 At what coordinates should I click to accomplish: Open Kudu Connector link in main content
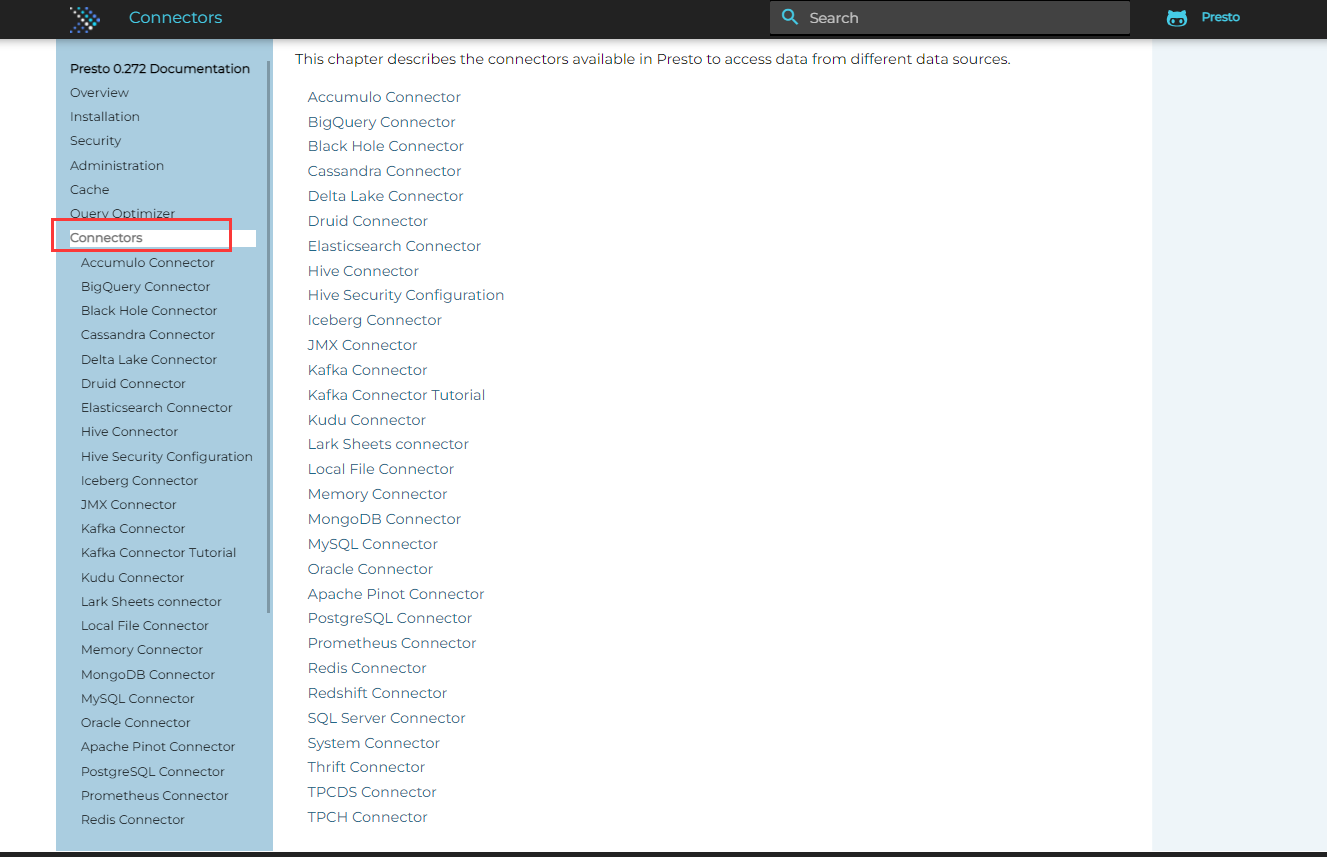click(x=367, y=420)
